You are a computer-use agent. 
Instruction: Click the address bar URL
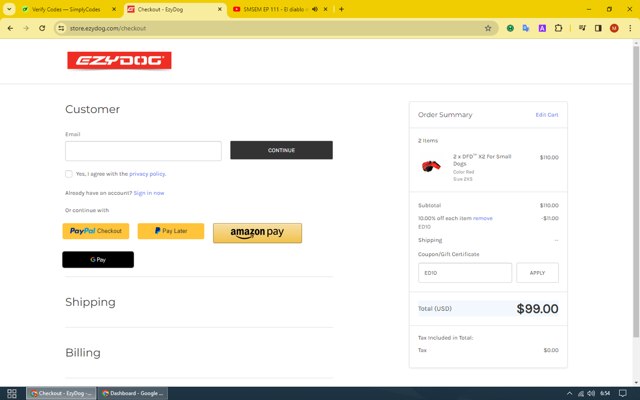click(108, 28)
